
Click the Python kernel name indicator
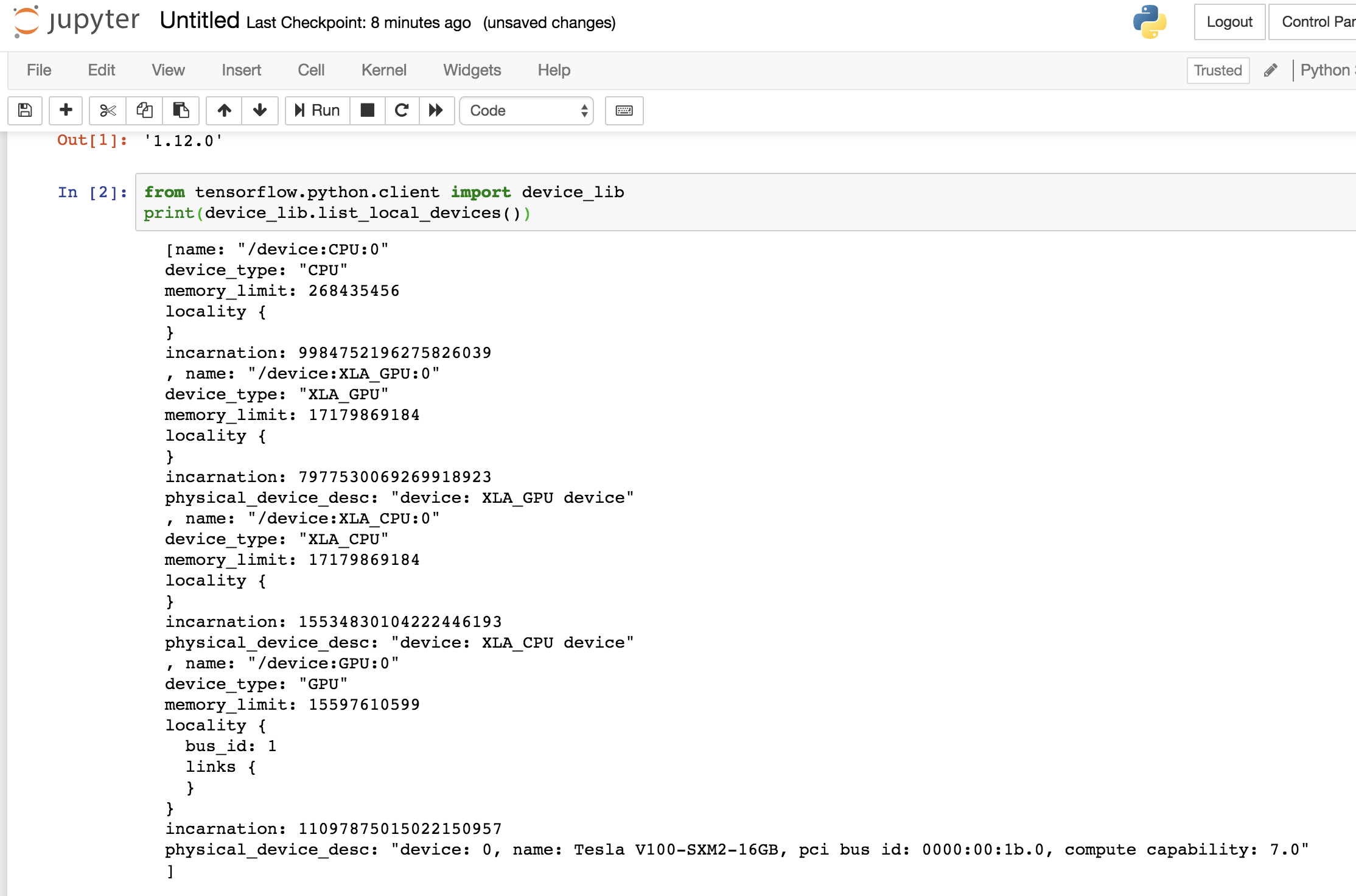[x=1327, y=71]
